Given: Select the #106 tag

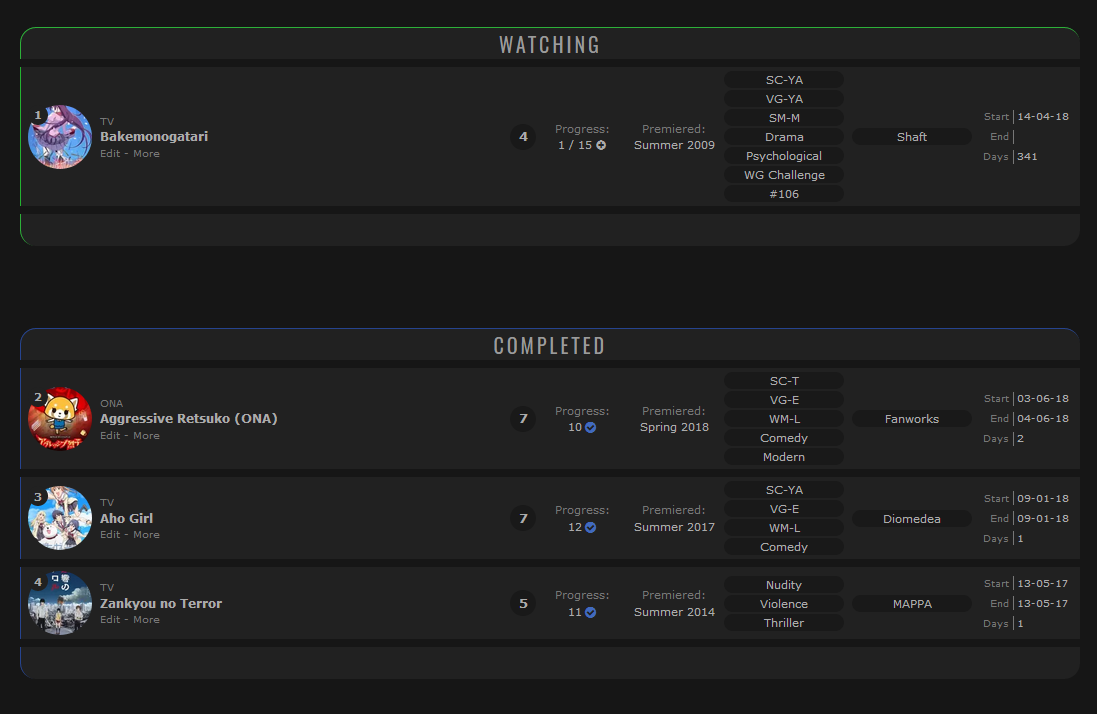Looking at the screenshot, I should click(x=784, y=194).
